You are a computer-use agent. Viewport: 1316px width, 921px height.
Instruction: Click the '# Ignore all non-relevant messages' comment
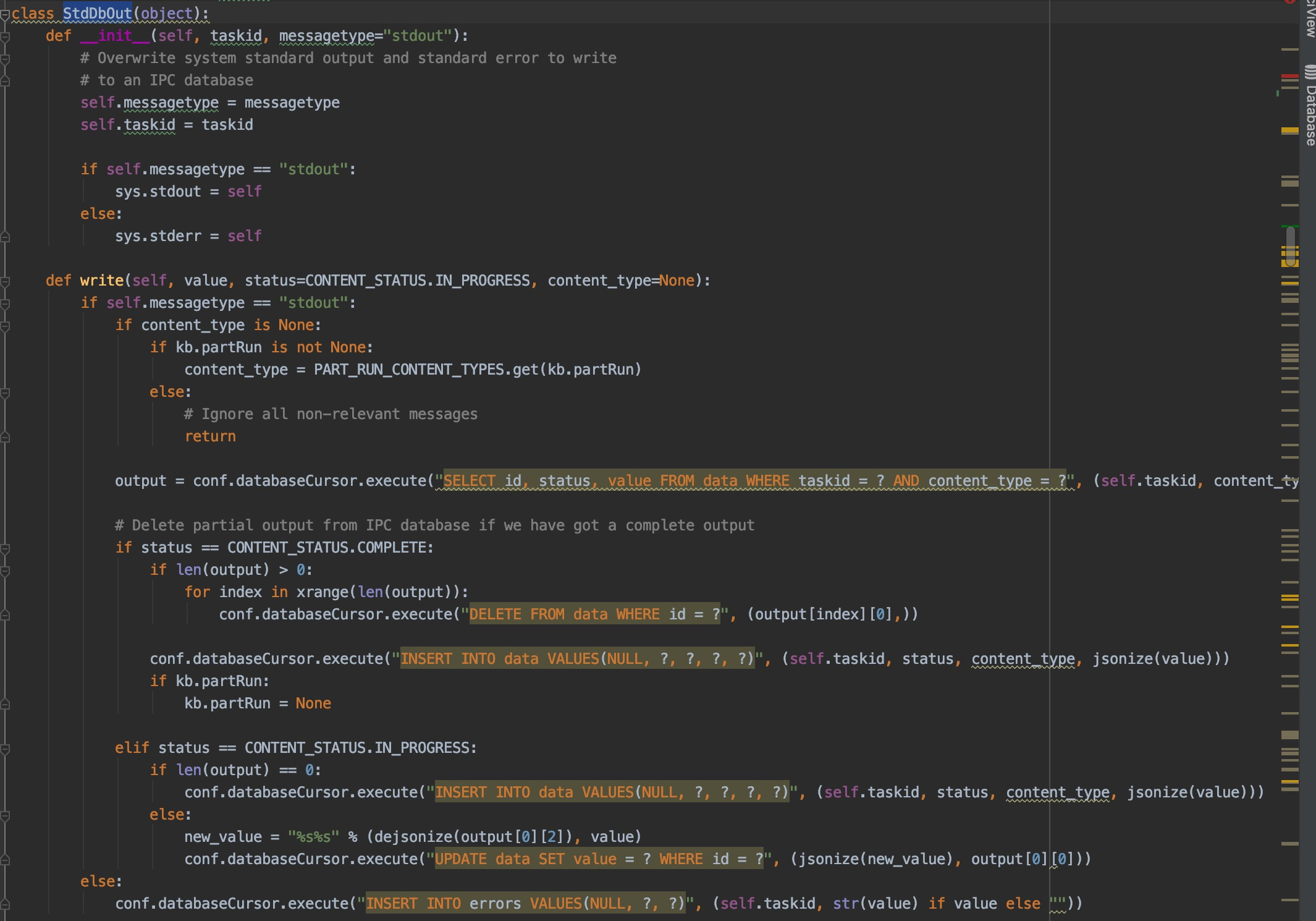[x=331, y=414]
